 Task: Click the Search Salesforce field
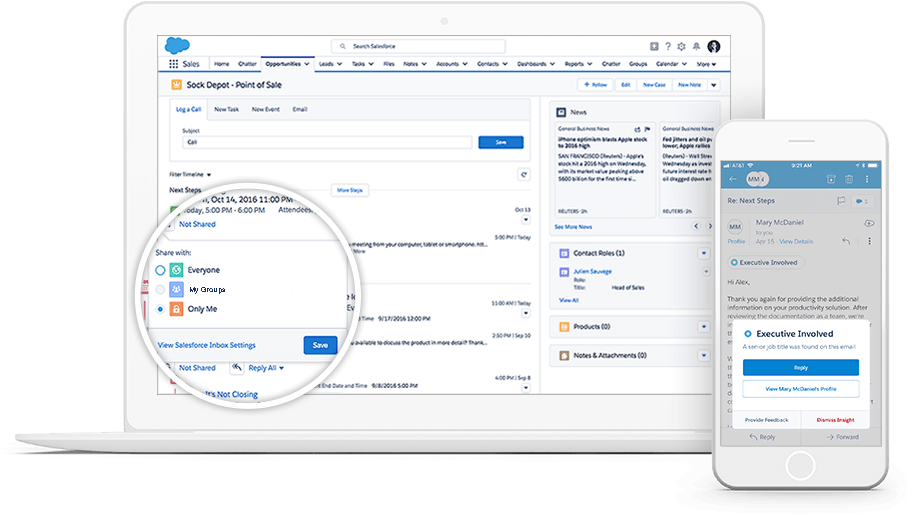418,46
